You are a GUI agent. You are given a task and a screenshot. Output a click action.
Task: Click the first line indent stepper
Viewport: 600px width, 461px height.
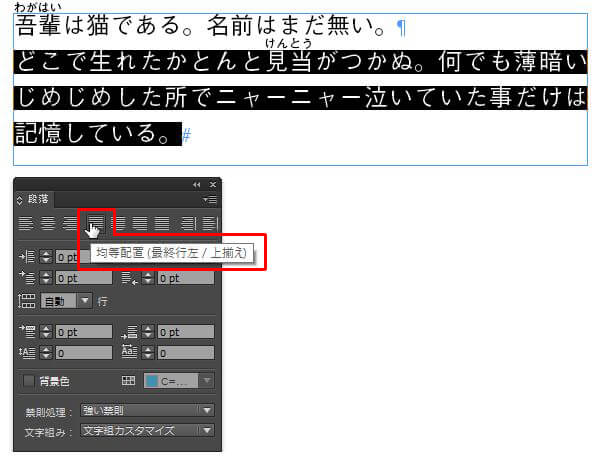coord(46,278)
